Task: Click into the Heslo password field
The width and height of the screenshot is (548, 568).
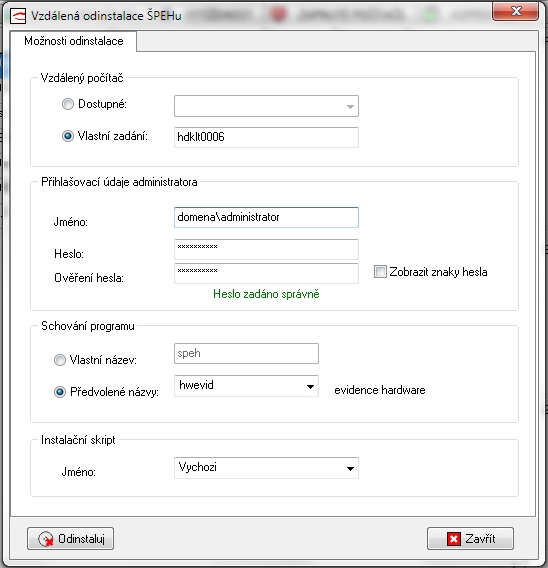Action: click(266, 249)
